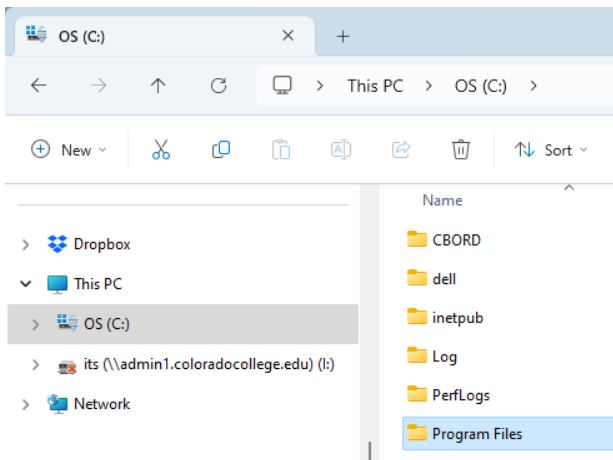The height and width of the screenshot is (460, 613).
Task: Select the inetpub folder
Action: click(458, 318)
